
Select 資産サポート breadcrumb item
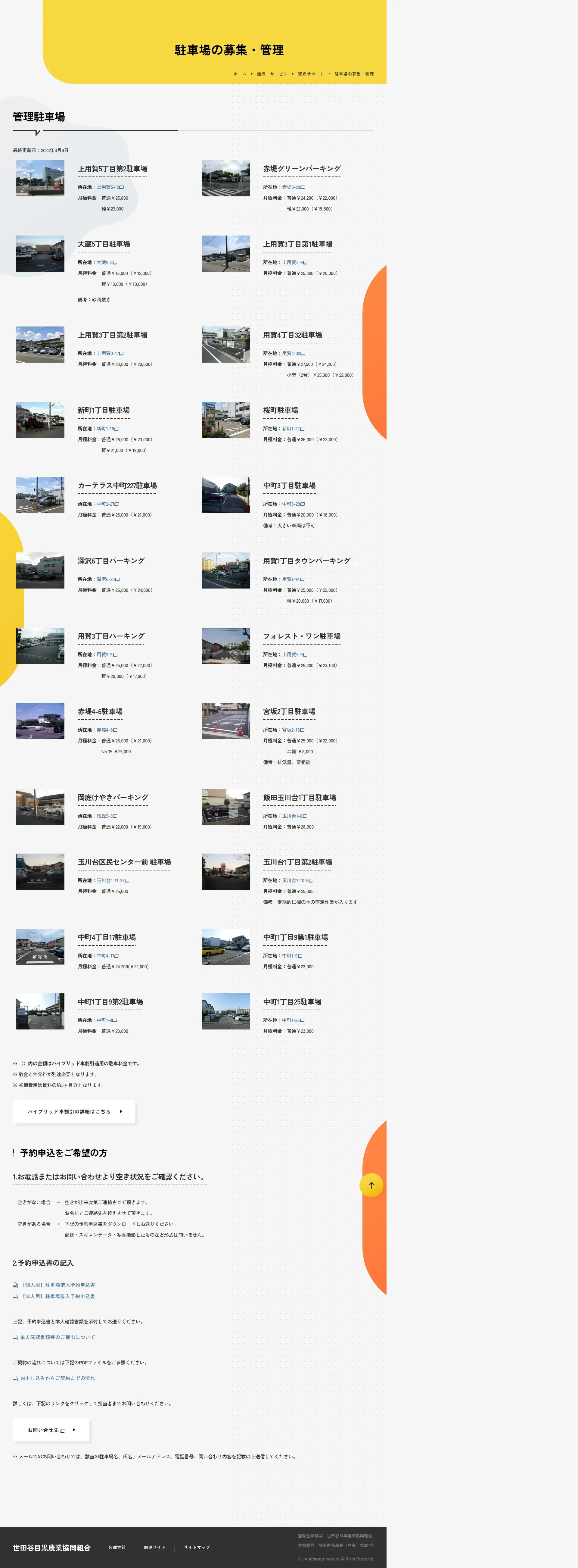coord(311,74)
